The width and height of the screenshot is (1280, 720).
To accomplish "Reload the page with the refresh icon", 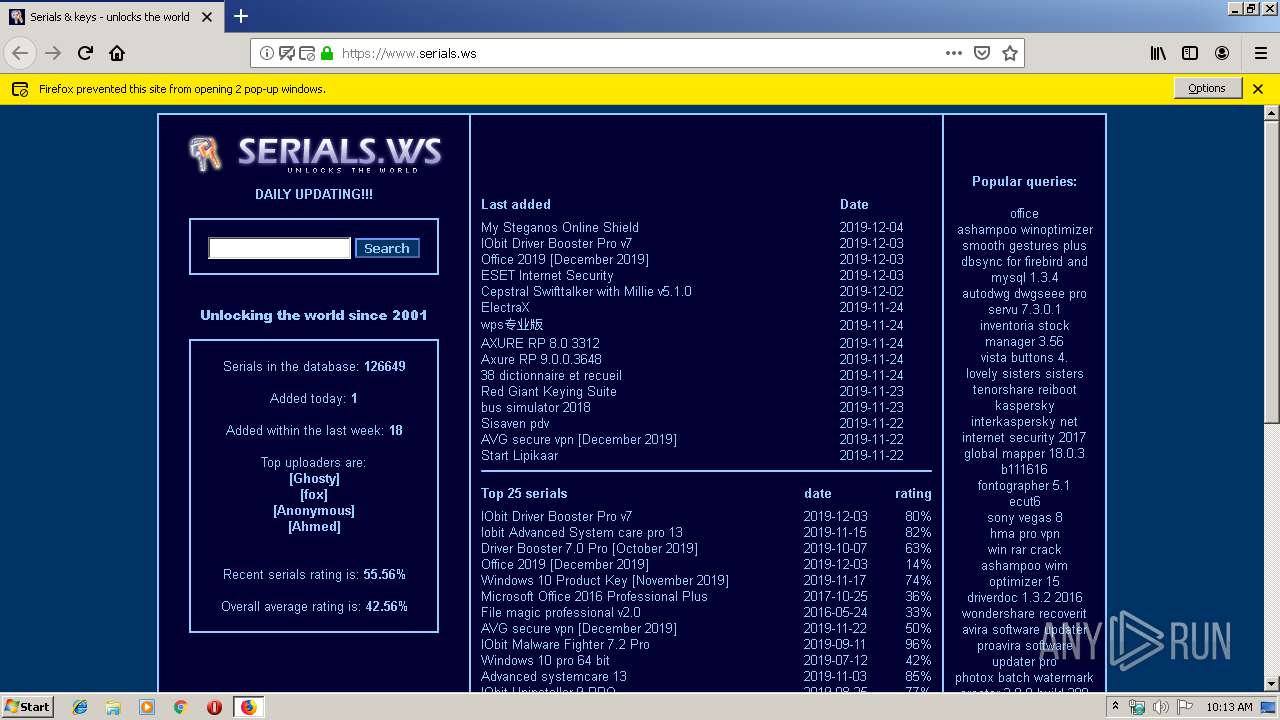I will (x=85, y=53).
